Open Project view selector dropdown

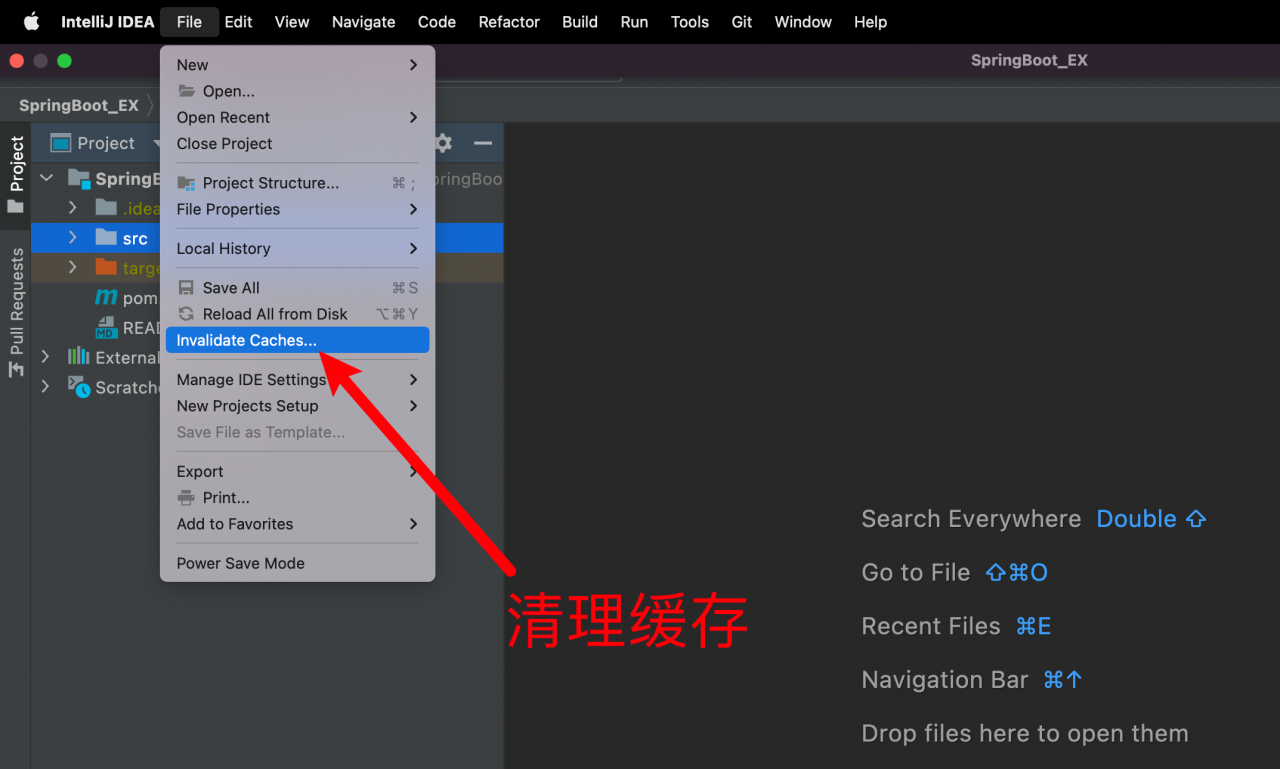(x=105, y=143)
